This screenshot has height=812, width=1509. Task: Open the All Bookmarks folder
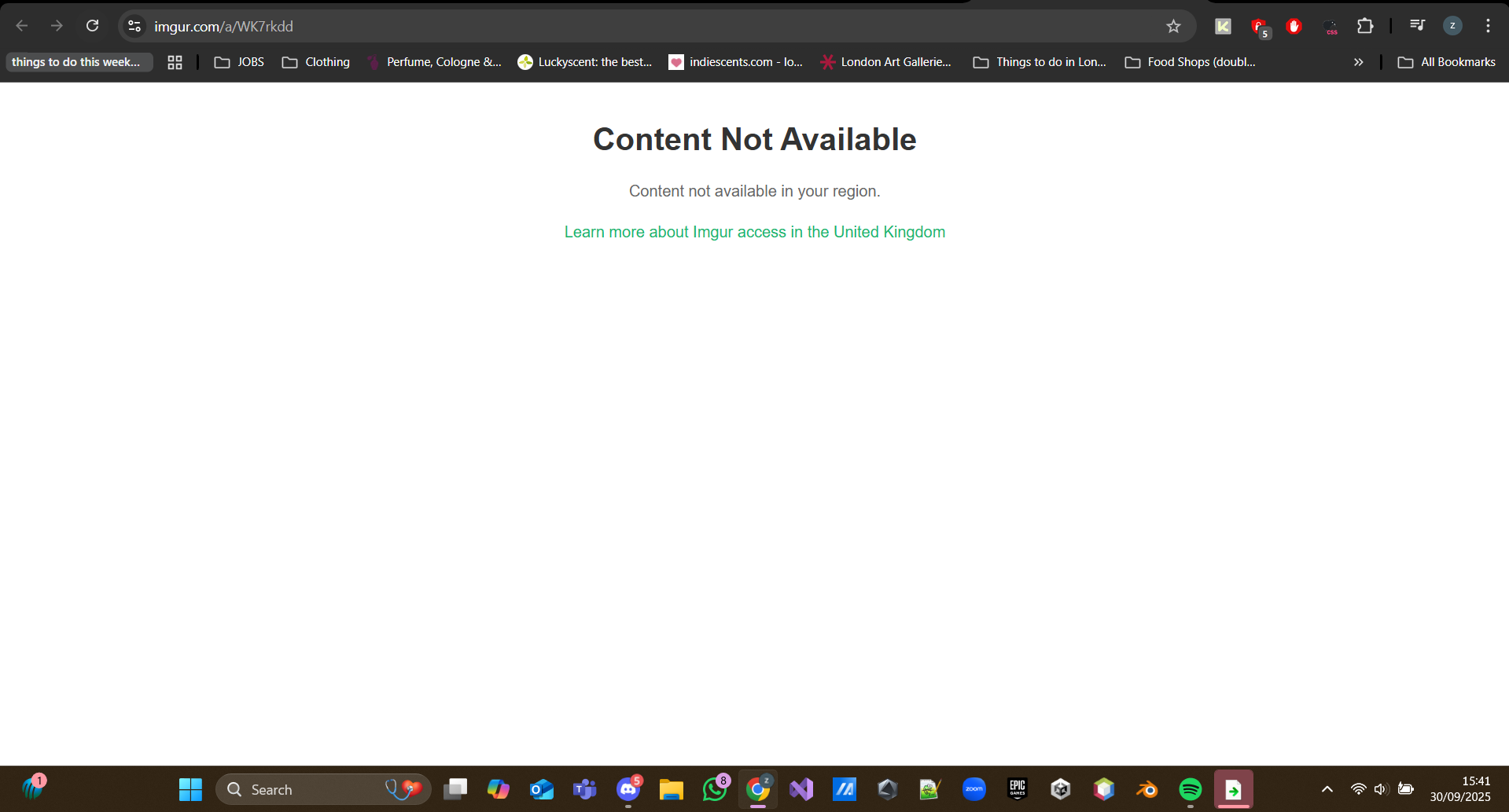pos(1447,62)
